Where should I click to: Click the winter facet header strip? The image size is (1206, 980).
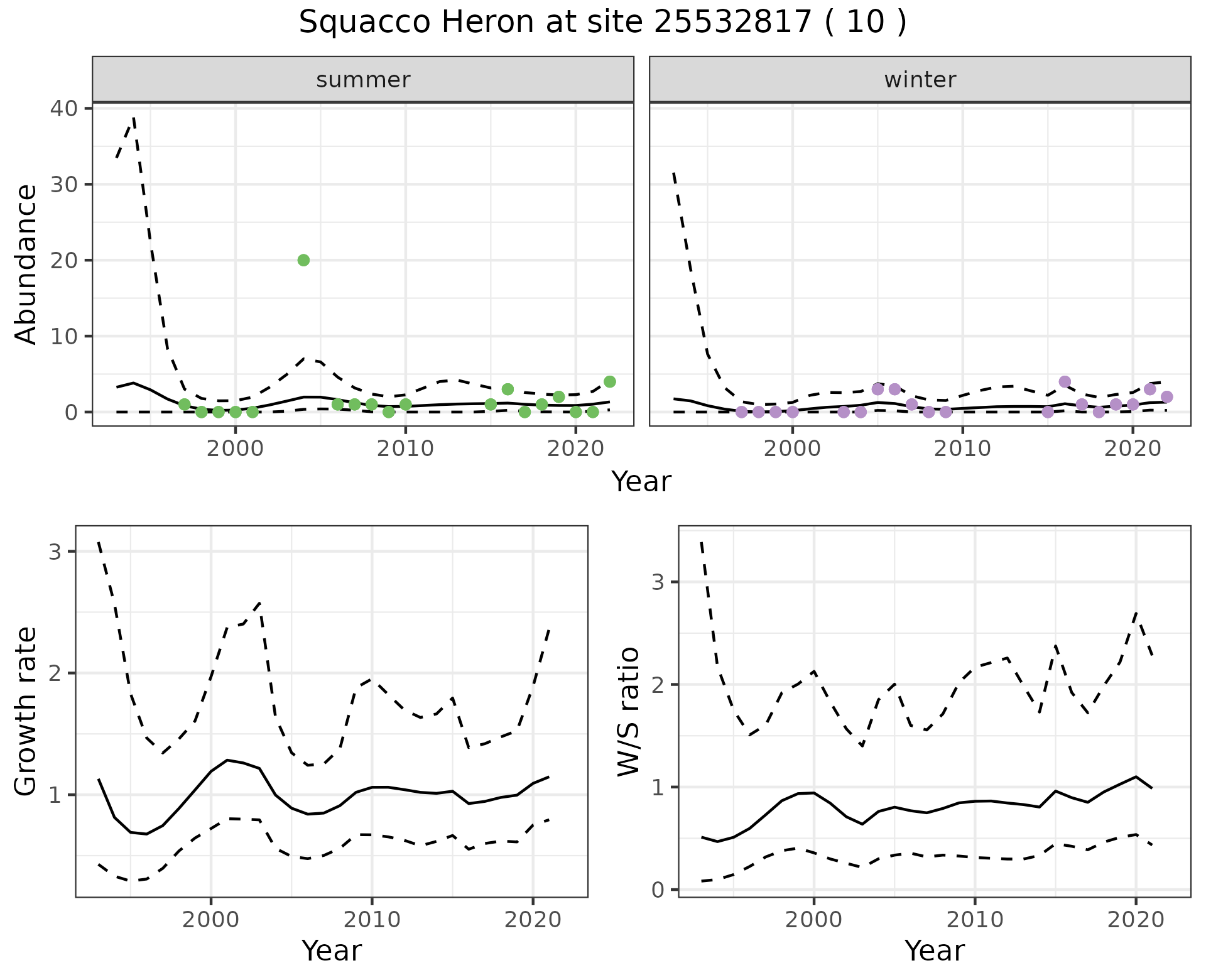(x=920, y=80)
